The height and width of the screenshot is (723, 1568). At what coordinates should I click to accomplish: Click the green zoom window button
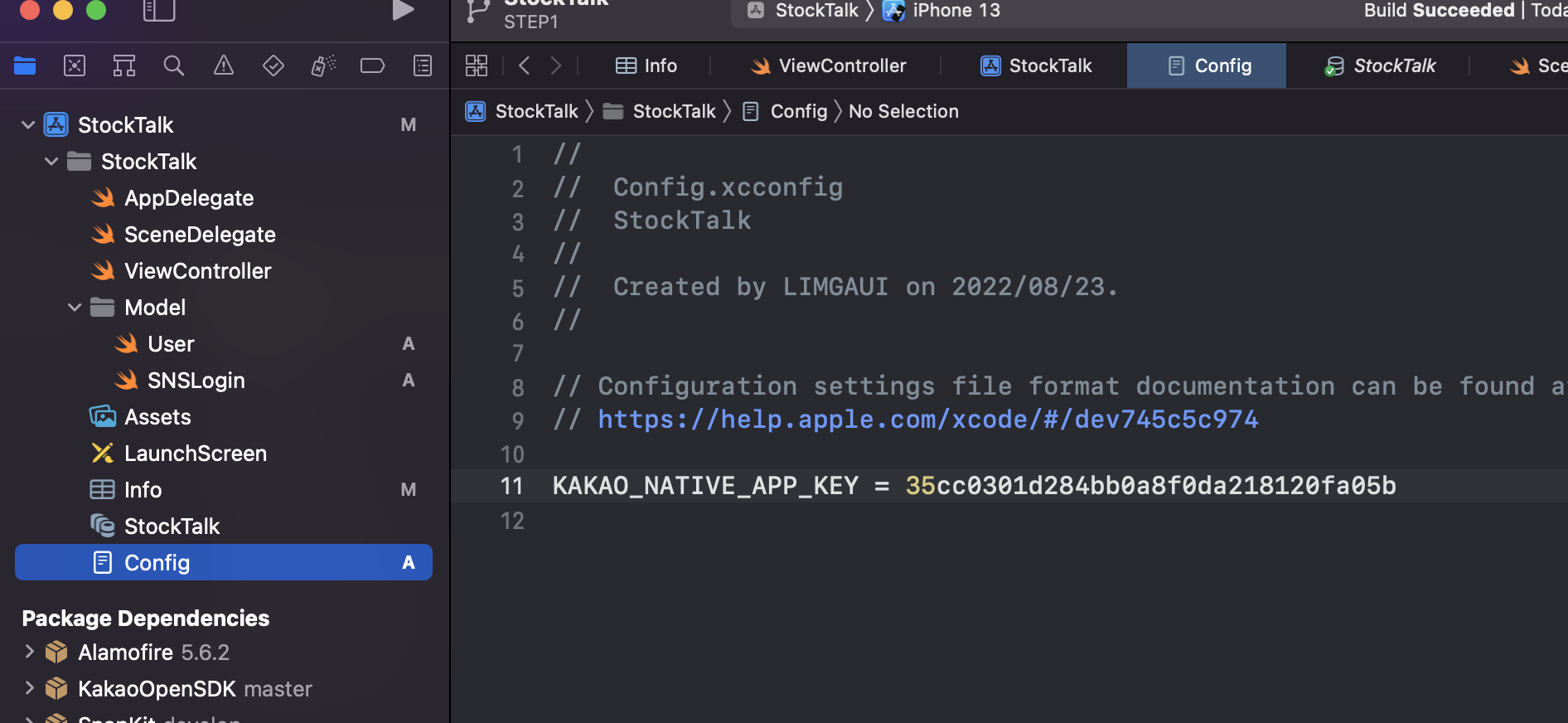96,9
